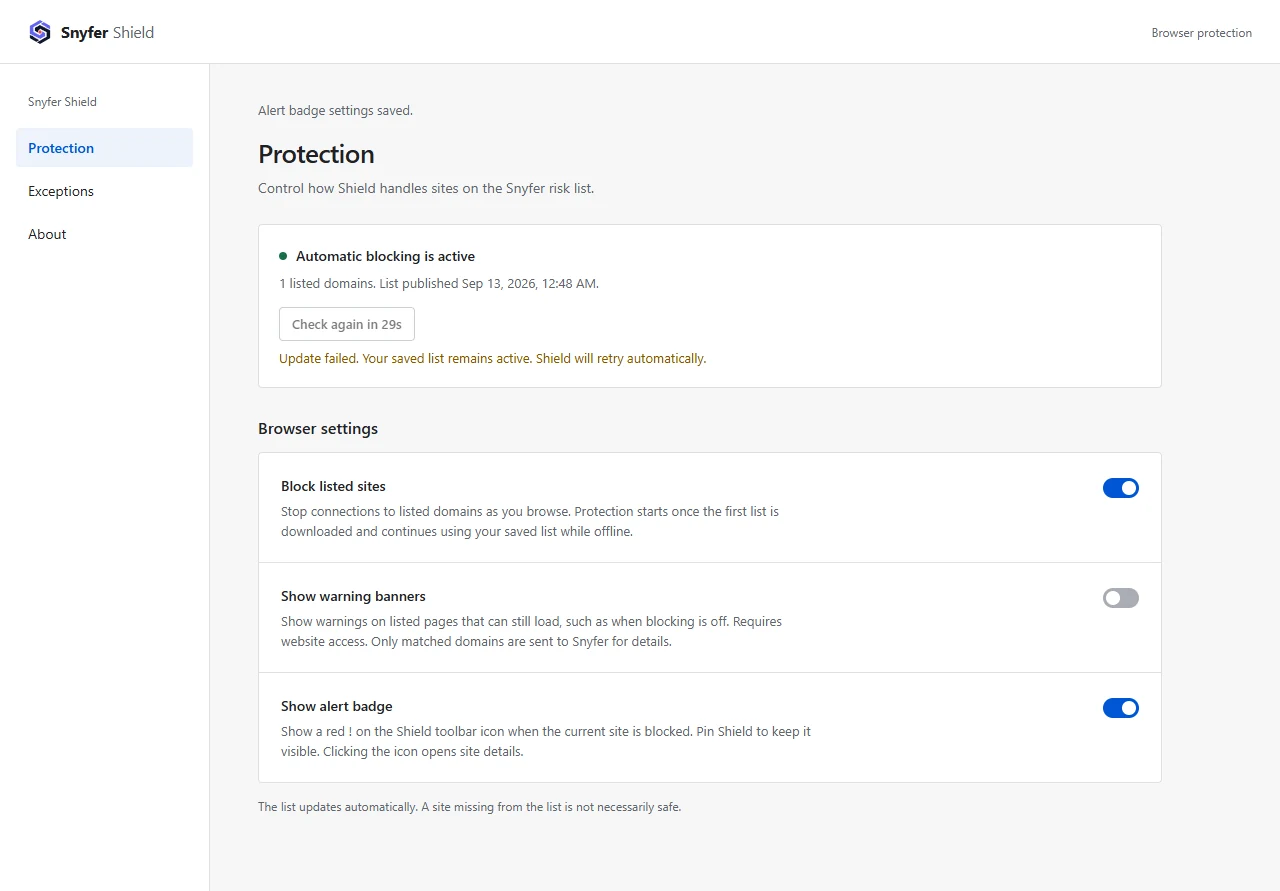Viewport: 1280px width, 891px height.
Task: Click the Snyfer Shield logo icon
Action: (40, 32)
